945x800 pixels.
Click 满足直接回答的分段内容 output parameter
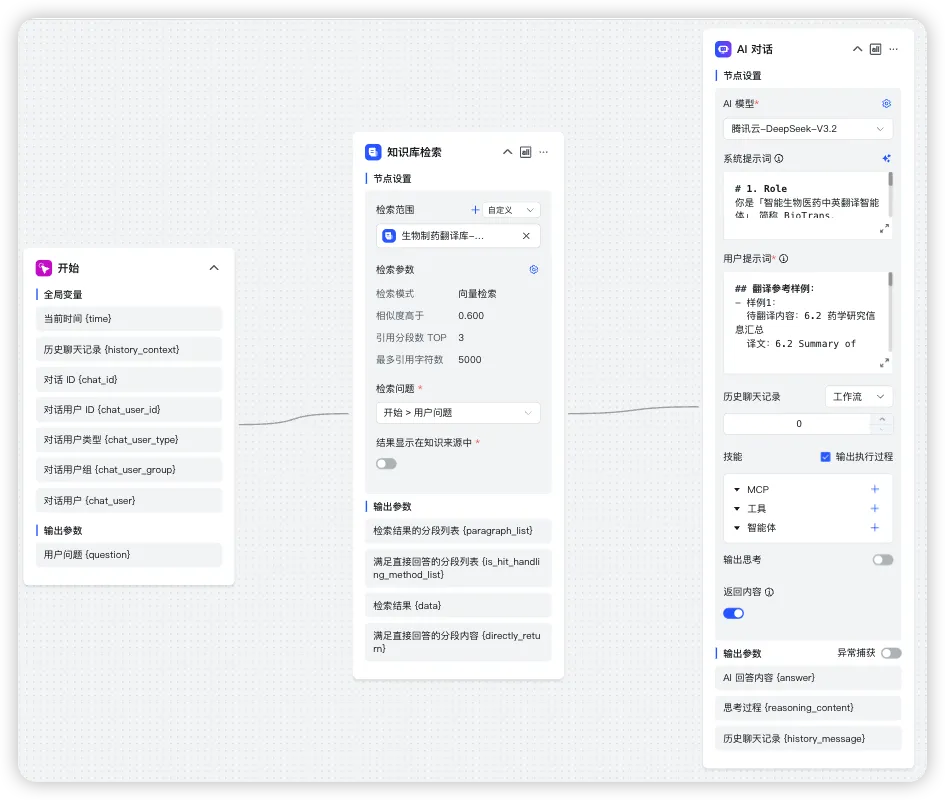458,643
